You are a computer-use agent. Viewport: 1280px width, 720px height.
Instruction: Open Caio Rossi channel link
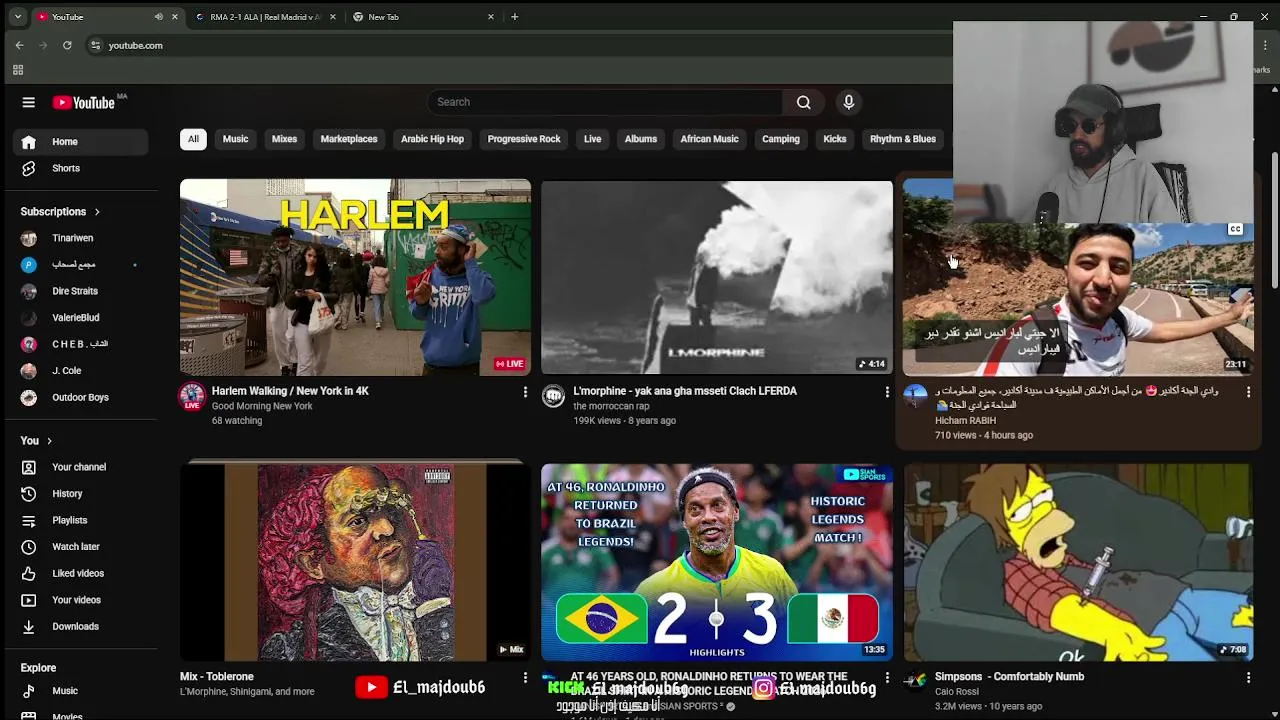(x=957, y=692)
